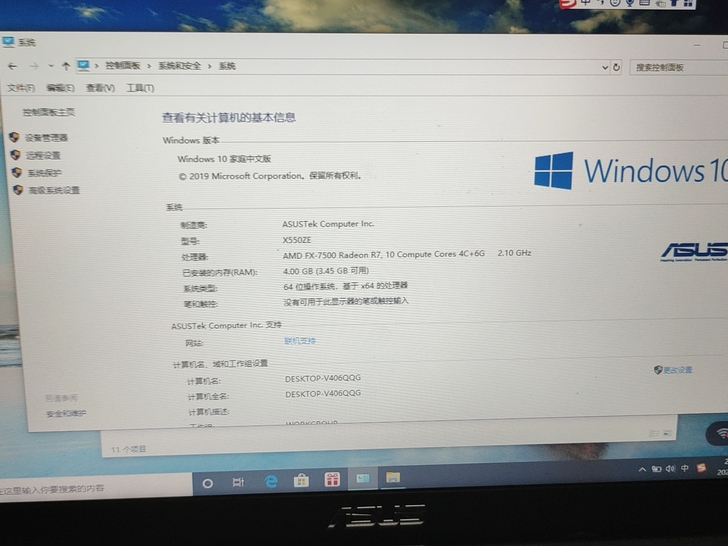The height and width of the screenshot is (546, 728).
Task: Click the 中 input method tray indicator
Action: tap(685, 468)
